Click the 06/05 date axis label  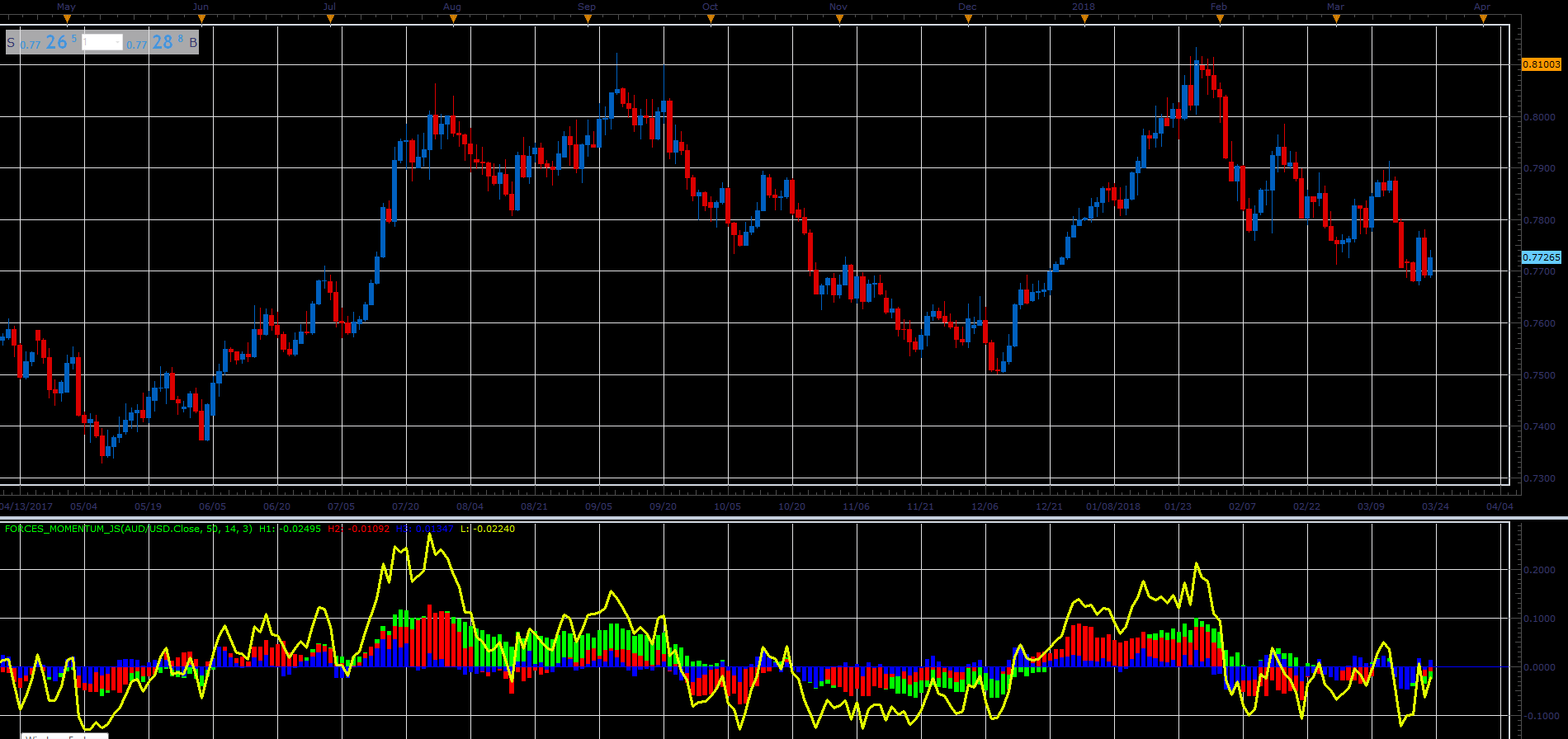[x=212, y=506]
